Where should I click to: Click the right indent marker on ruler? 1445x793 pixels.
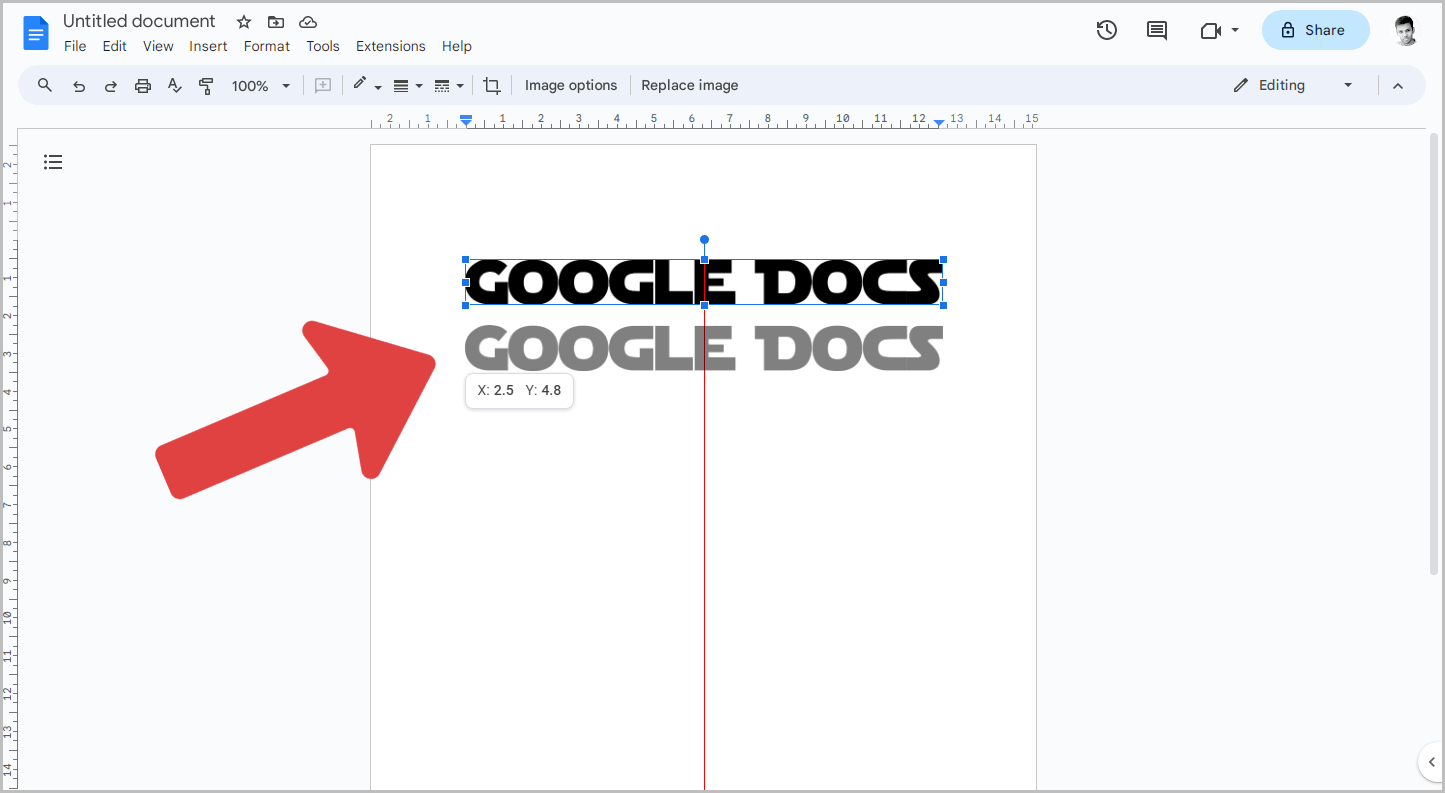pos(939,122)
